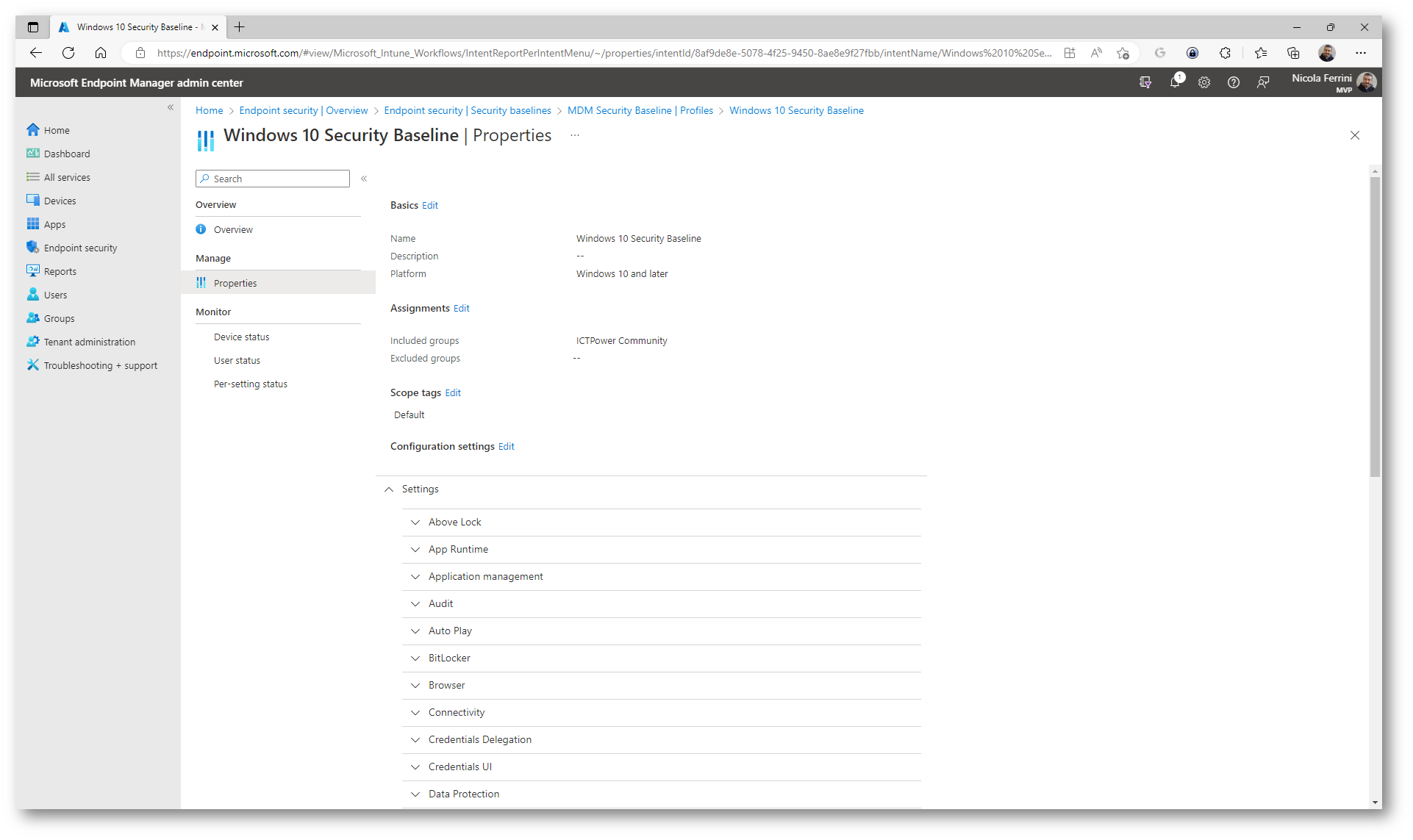Close the Windows 10 Security Baseline tab
The height and width of the screenshot is (840, 1413).
point(215,27)
